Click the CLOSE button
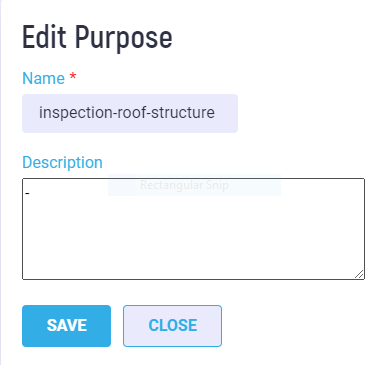The height and width of the screenshot is (365, 369). pyautogui.click(x=172, y=326)
